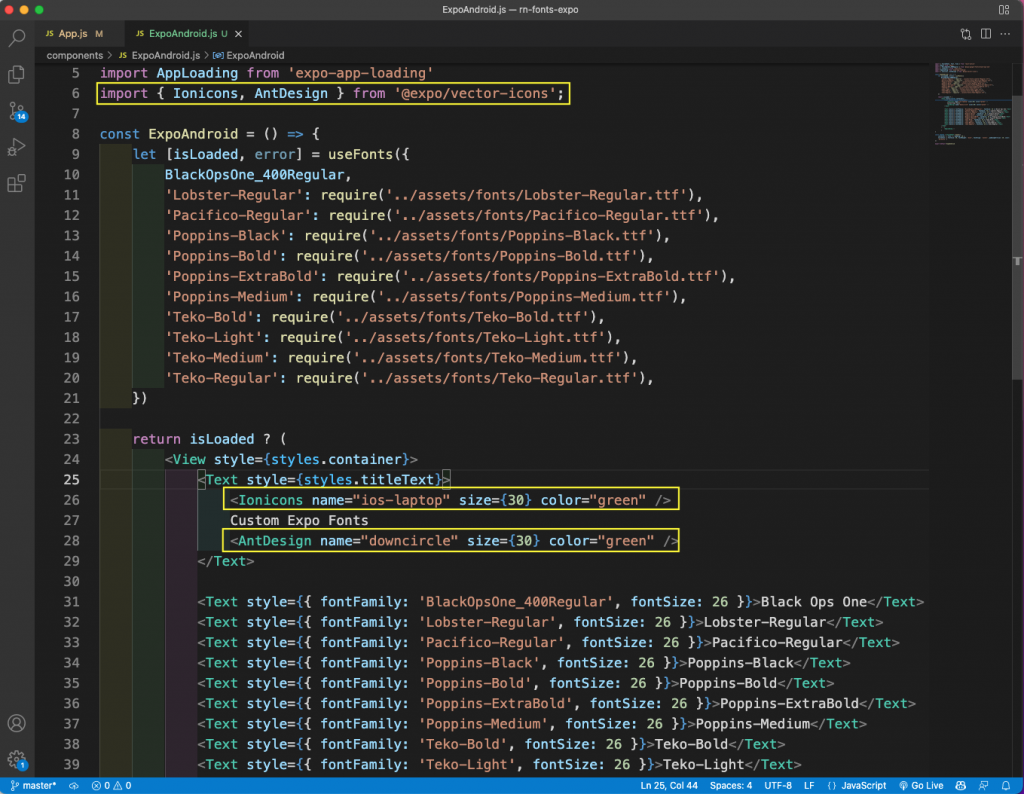This screenshot has height=794, width=1024.
Task: Open Source Control with 14 changes
Action: click(17, 111)
